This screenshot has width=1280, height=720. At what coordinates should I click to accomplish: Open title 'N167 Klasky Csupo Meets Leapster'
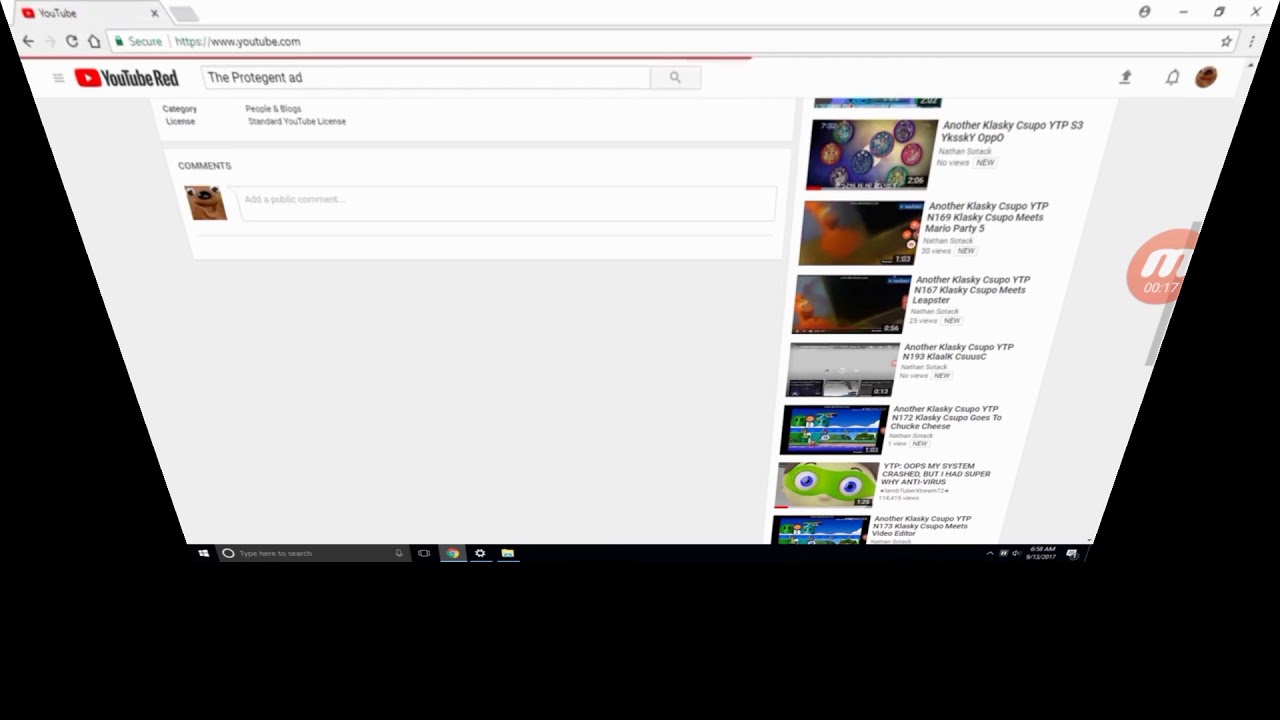971,290
